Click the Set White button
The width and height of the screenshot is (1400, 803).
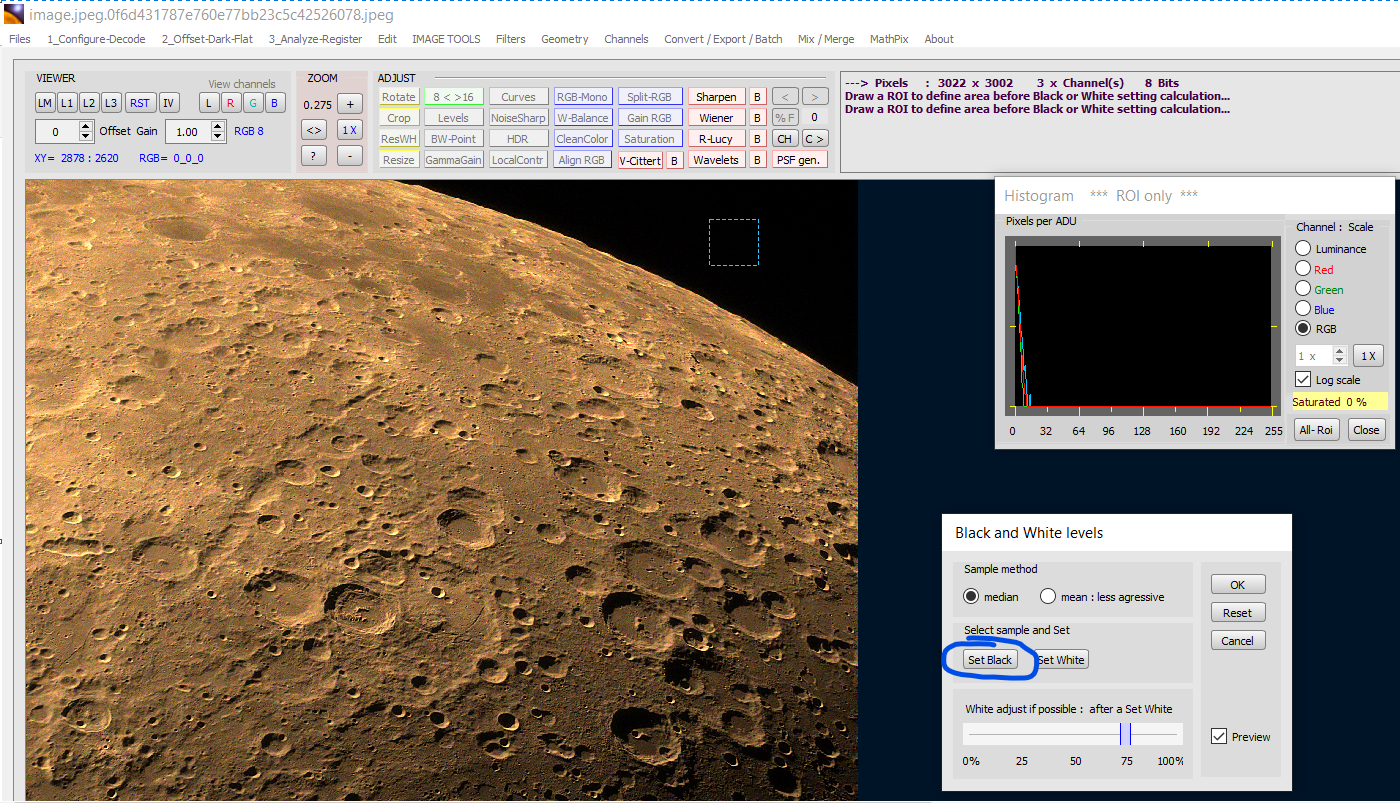pos(1061,660)
